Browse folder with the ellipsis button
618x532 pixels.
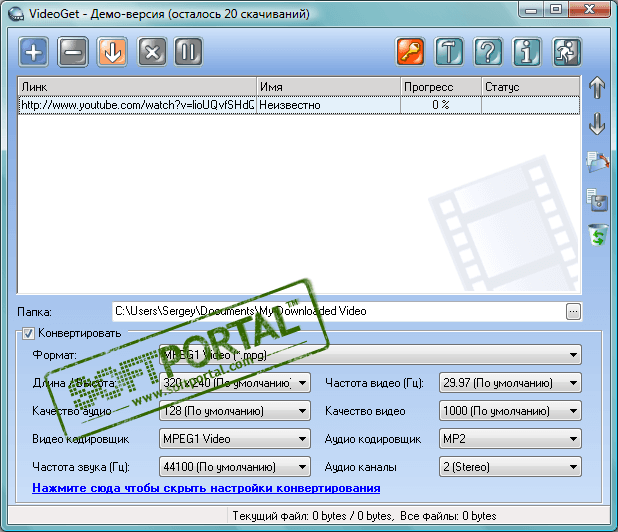[x=573, y=312]
